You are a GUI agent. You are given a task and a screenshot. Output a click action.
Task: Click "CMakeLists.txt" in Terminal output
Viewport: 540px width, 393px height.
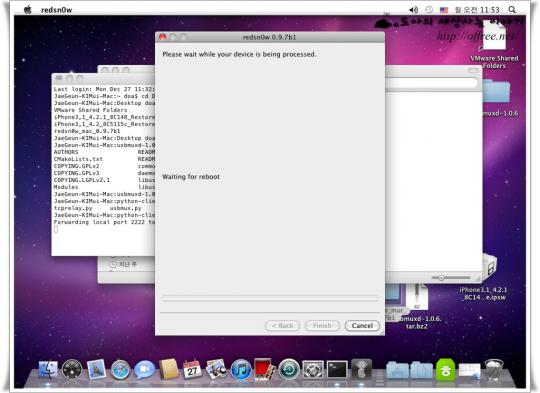coord(78,159)
